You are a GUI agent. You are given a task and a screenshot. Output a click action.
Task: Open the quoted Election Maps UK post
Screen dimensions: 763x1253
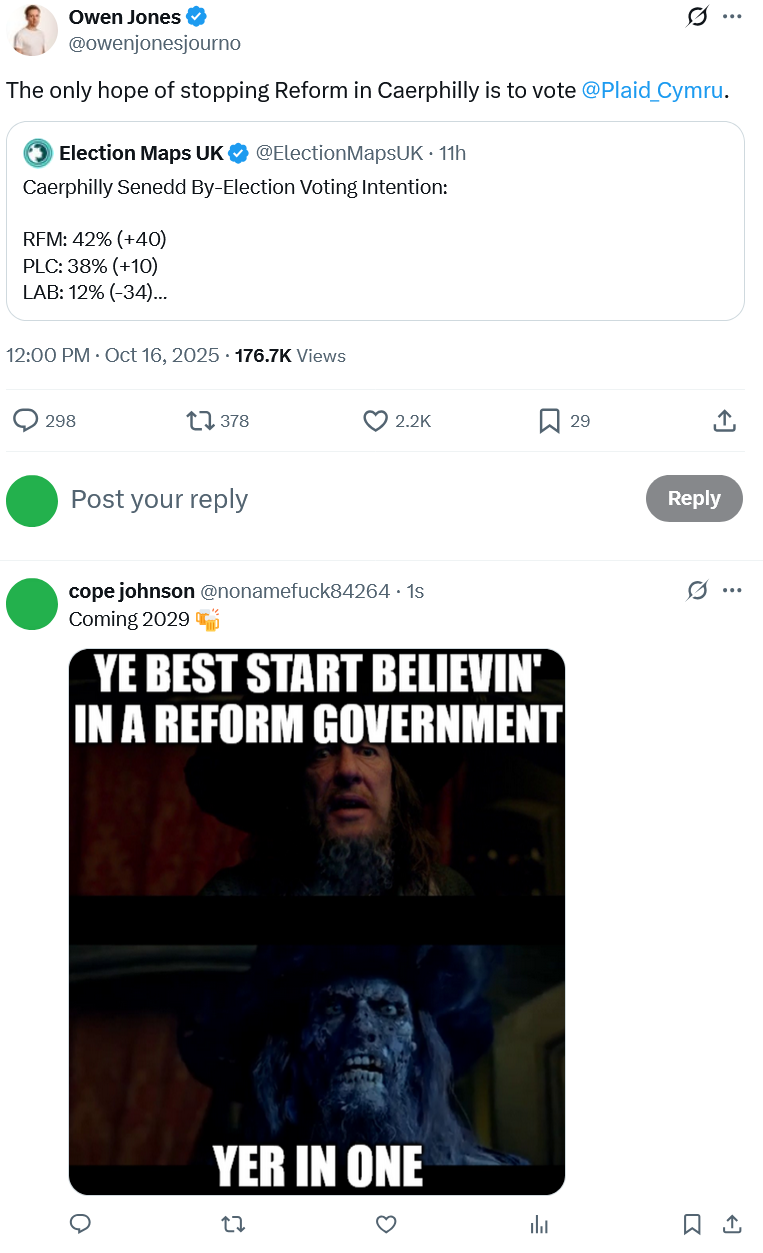[x=375, y=221]
